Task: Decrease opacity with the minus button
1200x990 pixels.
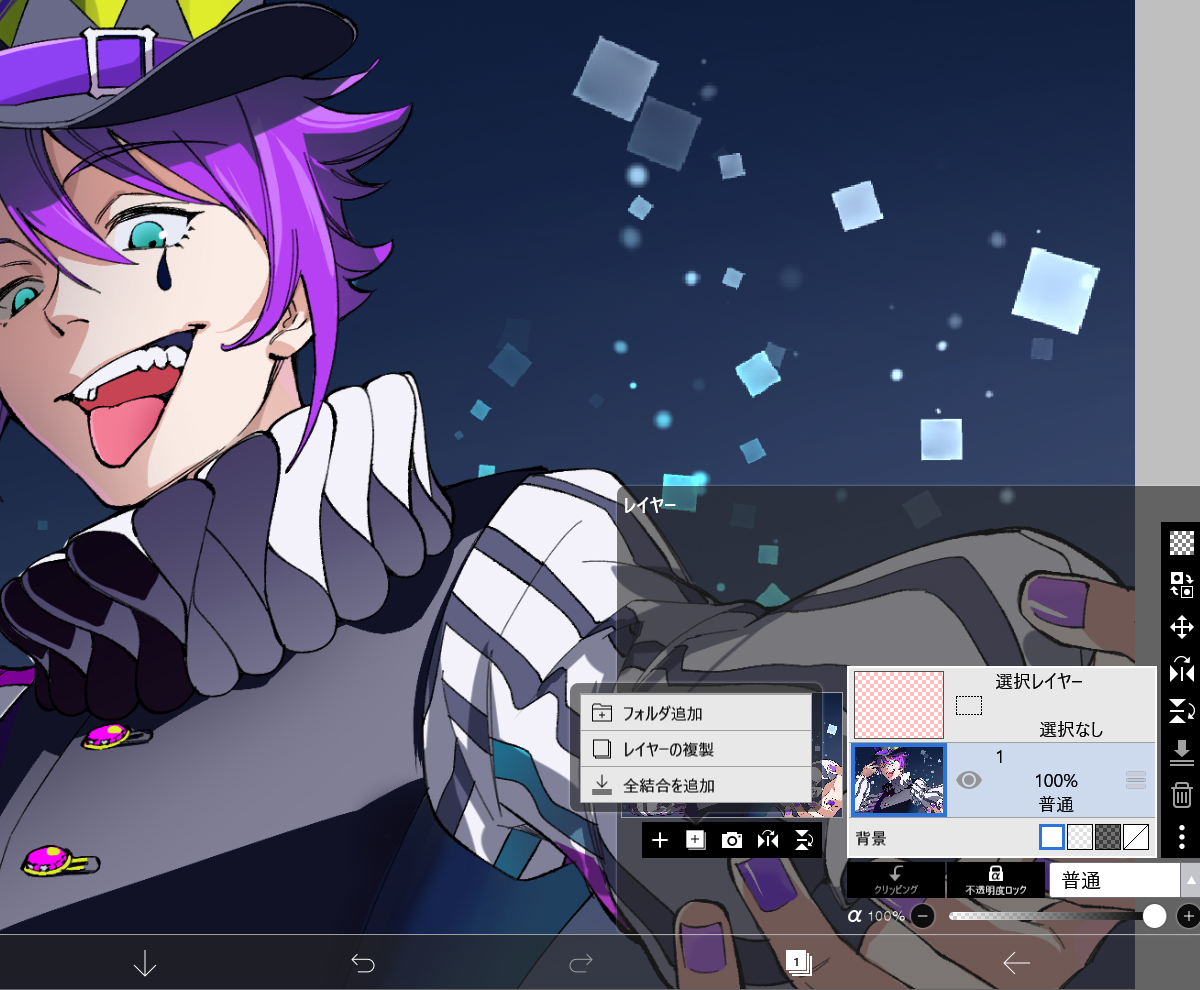Action: pos(922,915)
